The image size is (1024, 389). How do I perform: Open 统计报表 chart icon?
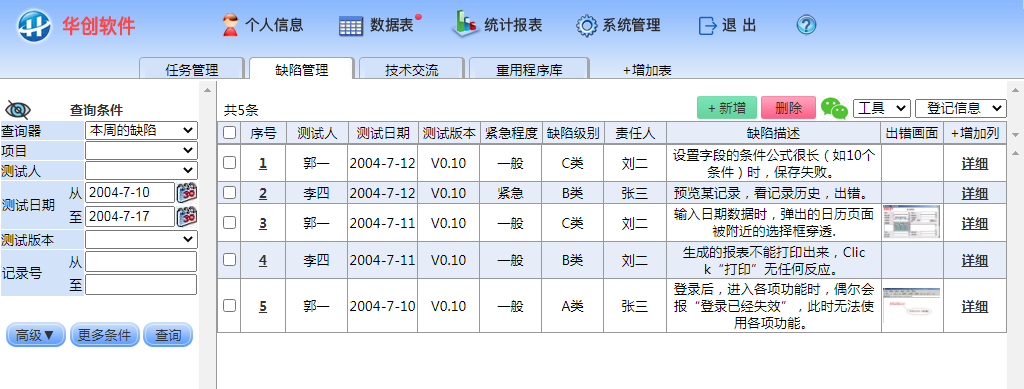click(466, 23)
